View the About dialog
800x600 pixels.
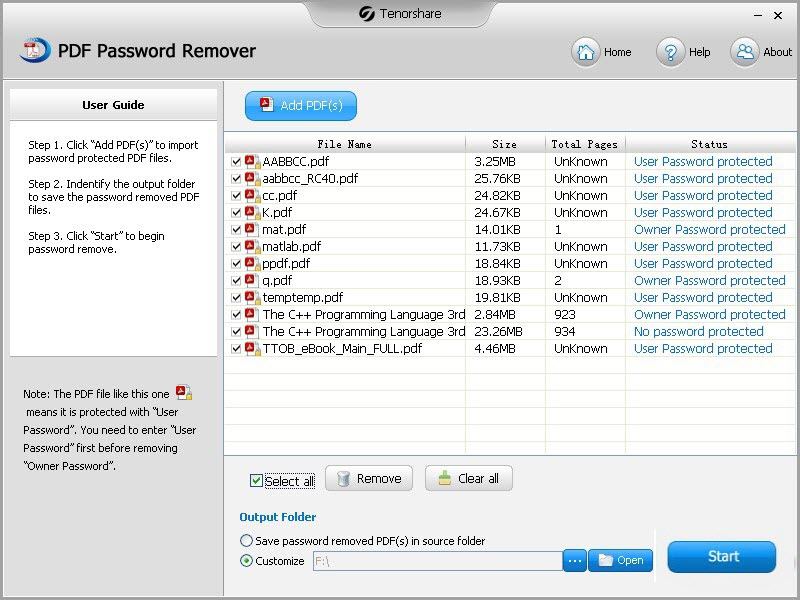click(745, 52)
